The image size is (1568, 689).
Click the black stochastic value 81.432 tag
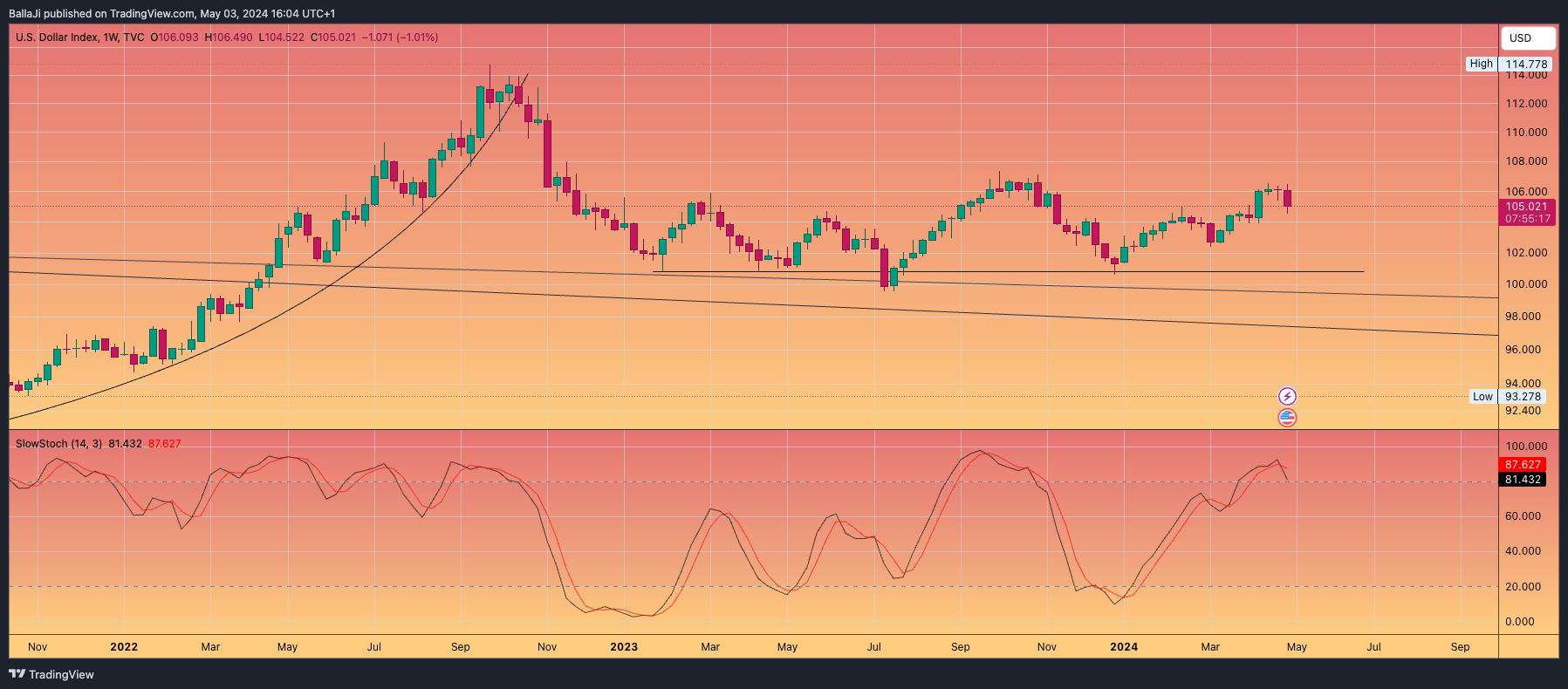(1523, 480)
